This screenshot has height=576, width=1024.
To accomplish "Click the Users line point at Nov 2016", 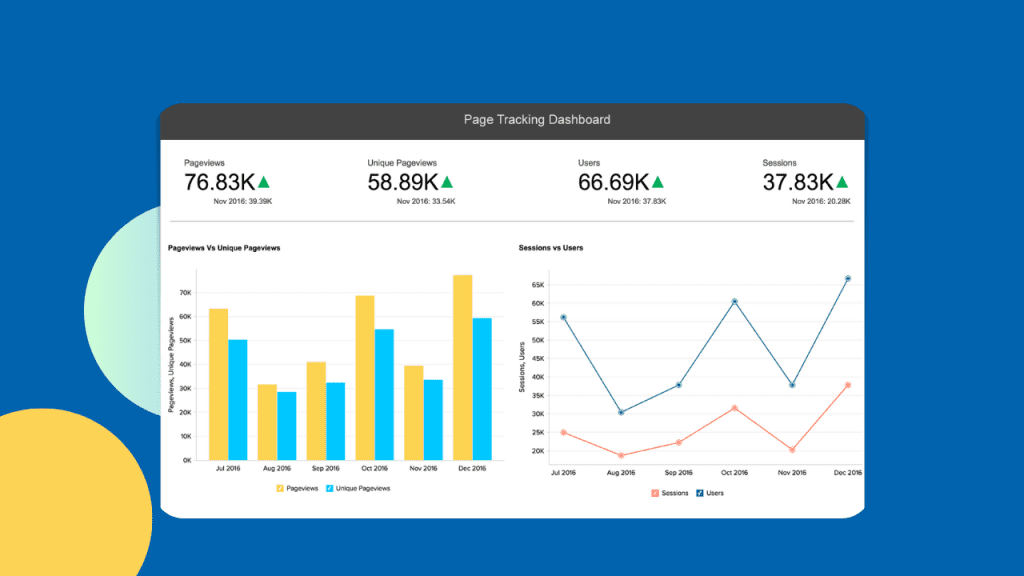I will [x=792, y=385].
